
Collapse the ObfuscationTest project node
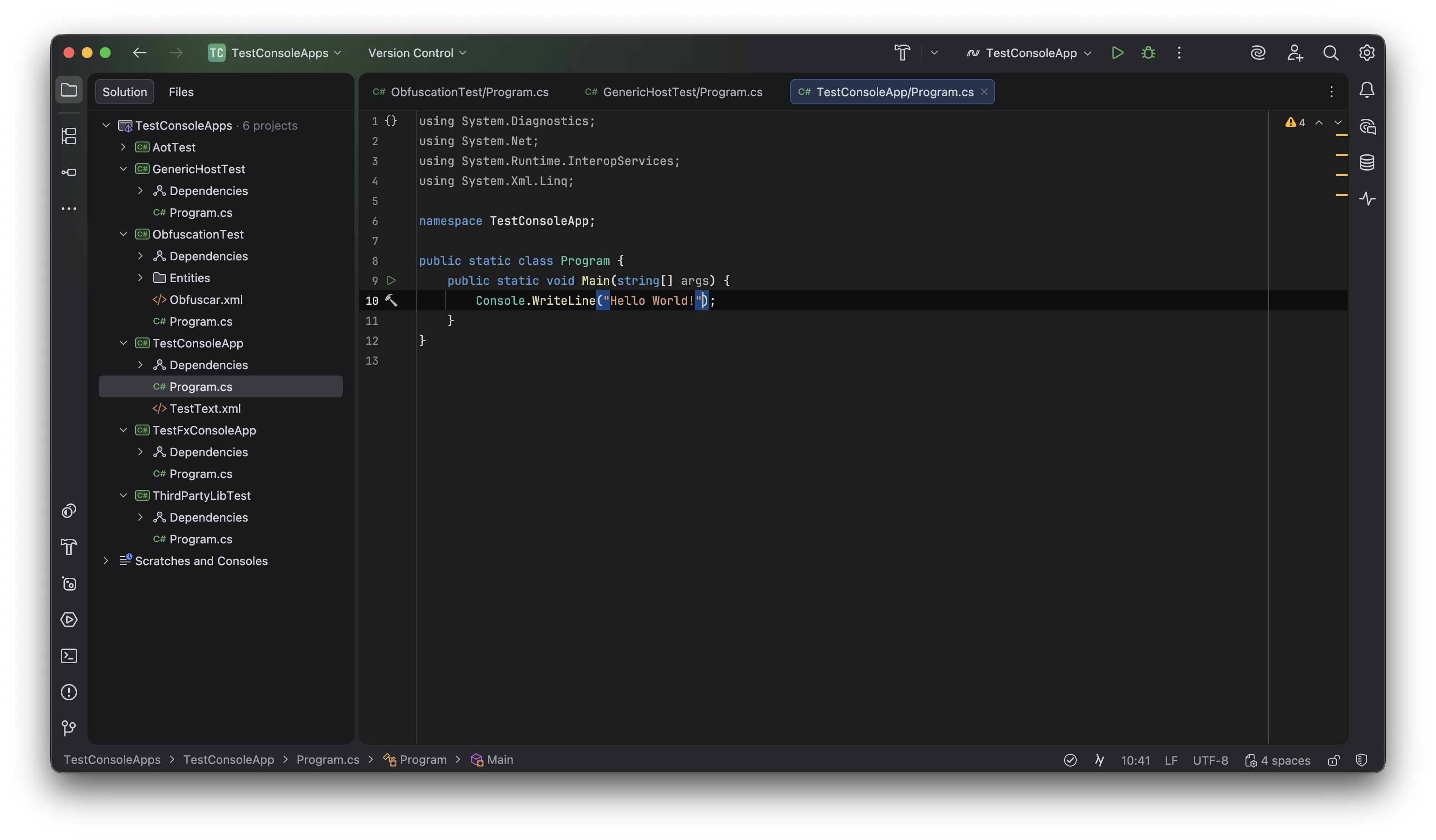pos(124,234)
